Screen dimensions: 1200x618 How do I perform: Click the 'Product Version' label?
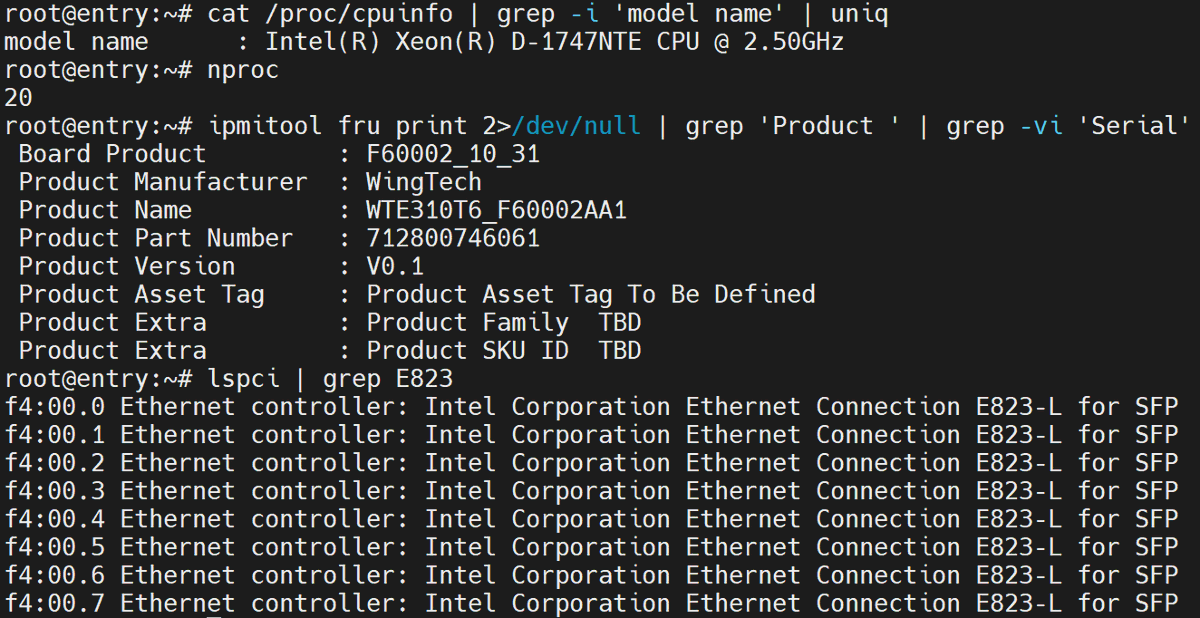coord(127,266)
